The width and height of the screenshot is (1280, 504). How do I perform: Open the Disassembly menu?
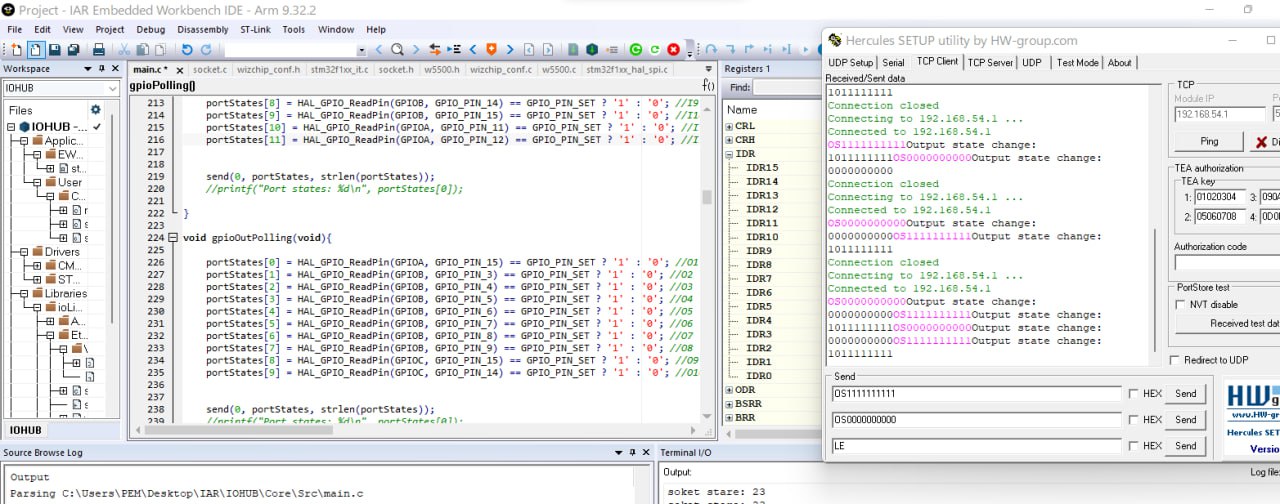[203, 29]
